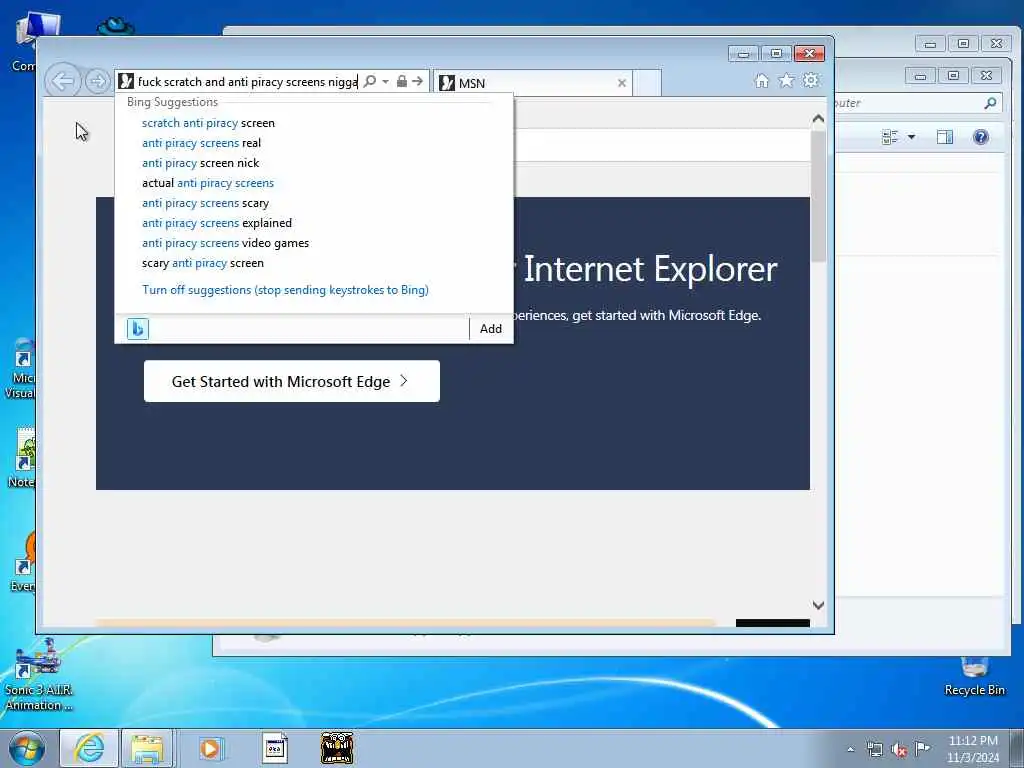Open the Home page icon

pos(761,81)
